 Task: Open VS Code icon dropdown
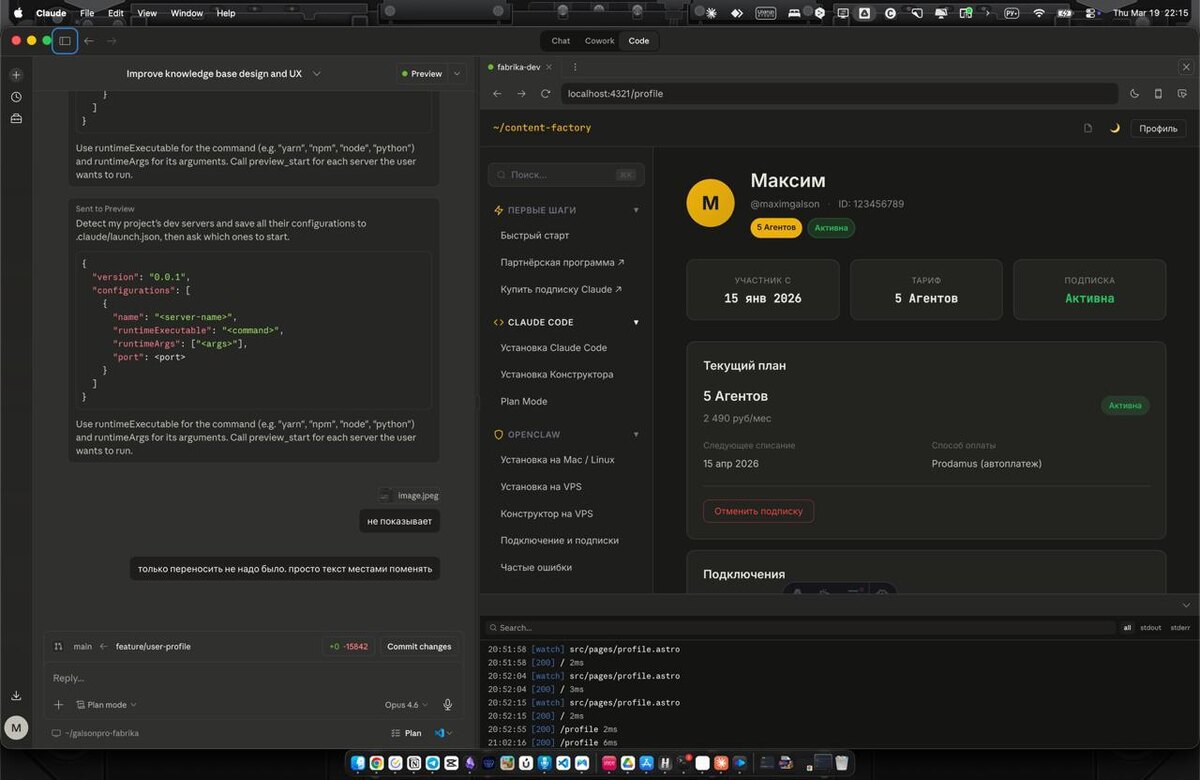(443, 733)
